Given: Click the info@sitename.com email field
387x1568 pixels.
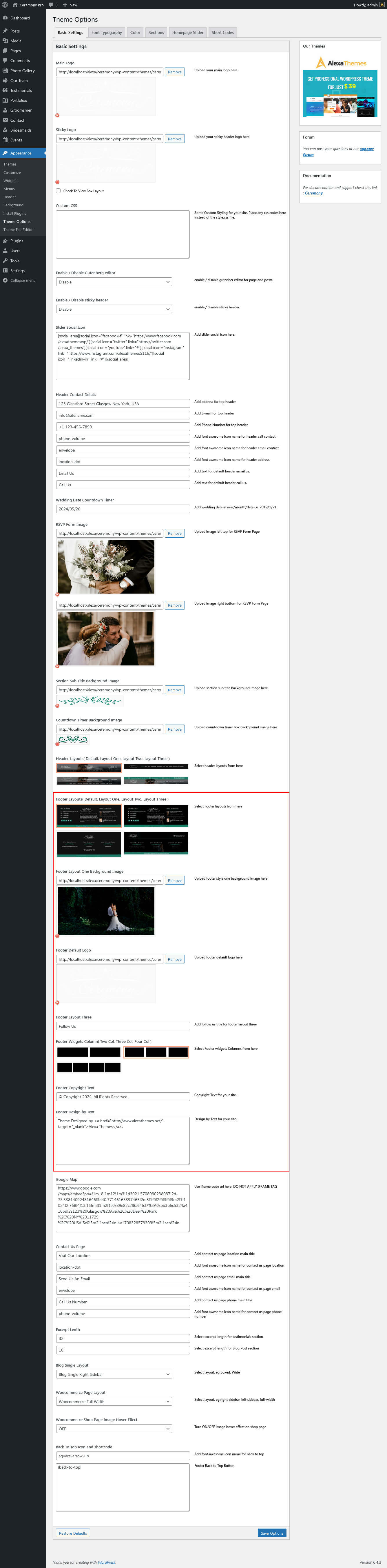Looking at the screenshot, I should [123, 415].
